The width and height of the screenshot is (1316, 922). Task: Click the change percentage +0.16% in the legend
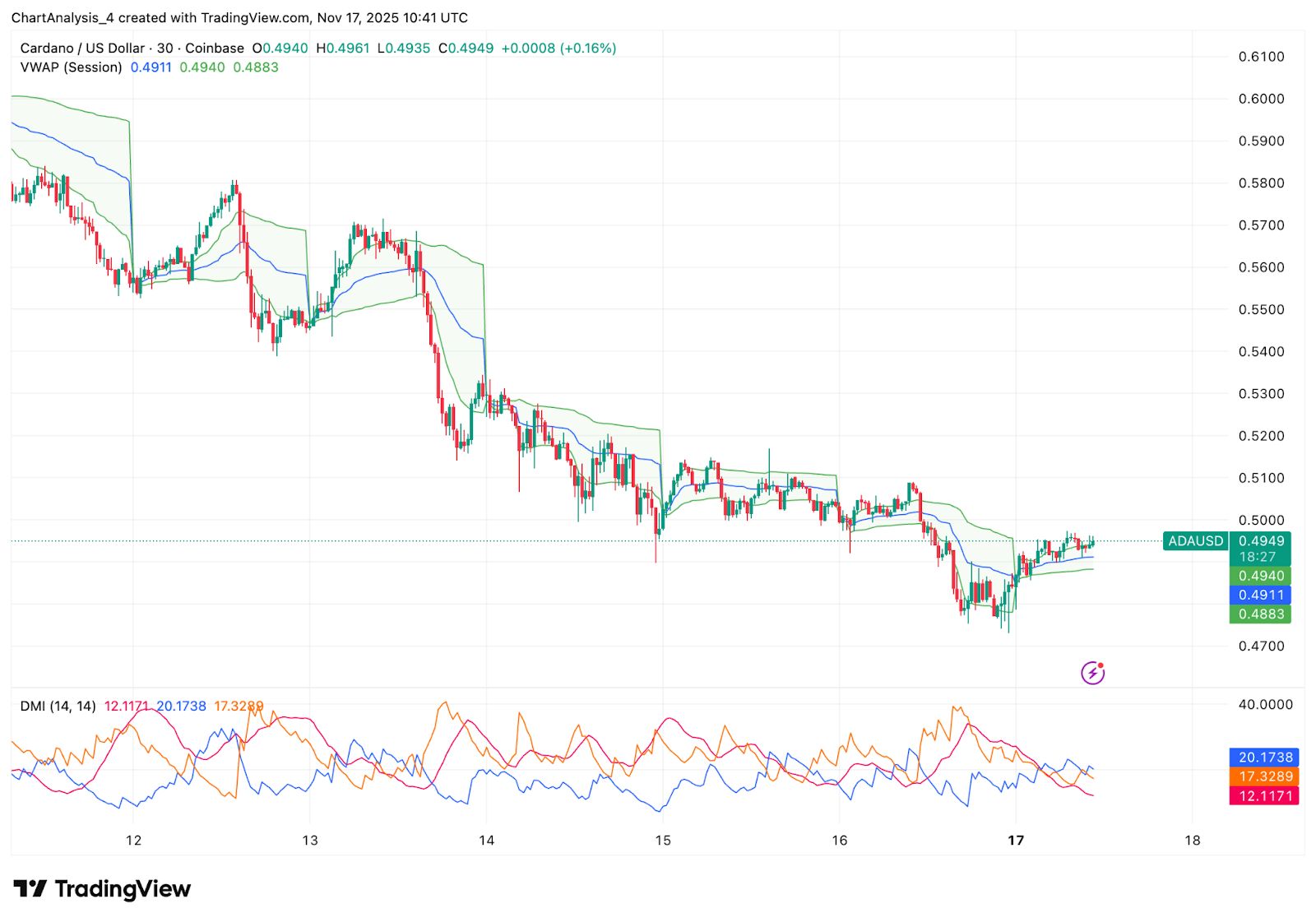tap(586, 48)
